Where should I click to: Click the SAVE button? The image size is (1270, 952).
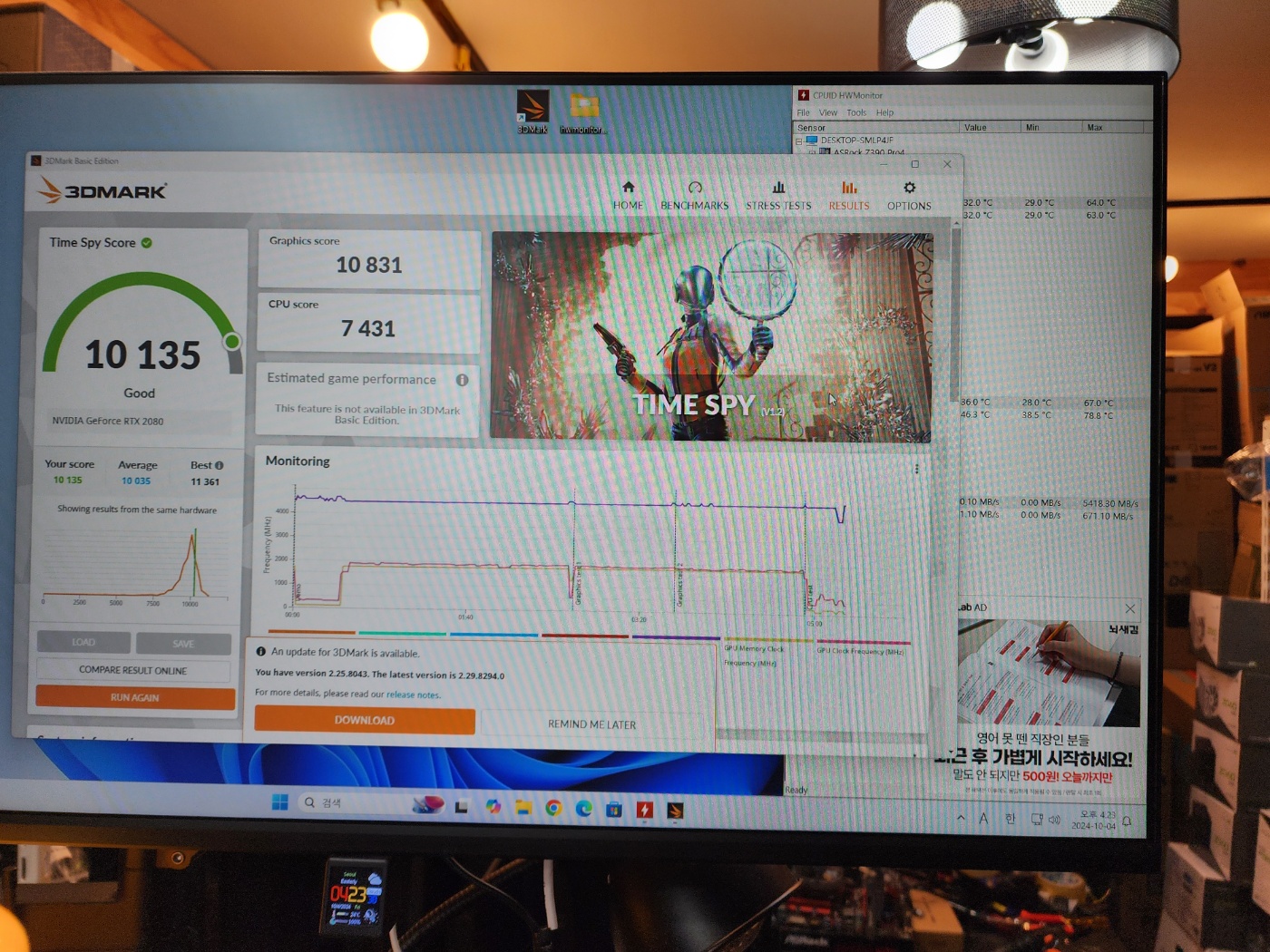pyautogui.click(x=183, y=643)
